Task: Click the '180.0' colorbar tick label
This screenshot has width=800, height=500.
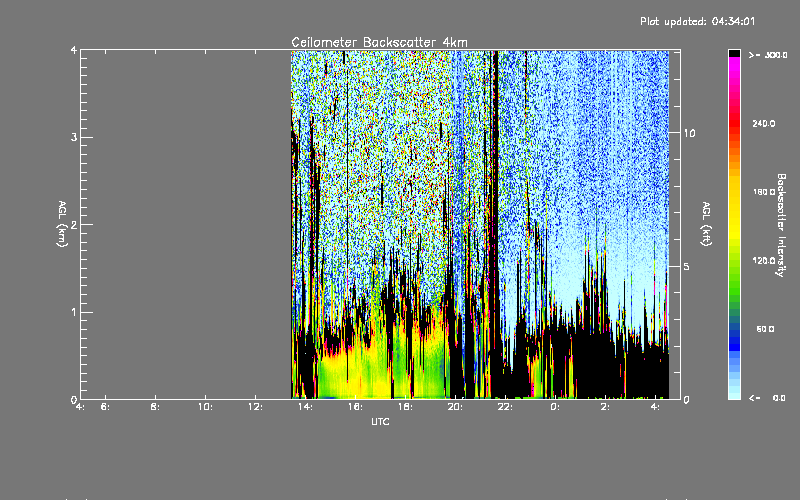Action: 764,192
